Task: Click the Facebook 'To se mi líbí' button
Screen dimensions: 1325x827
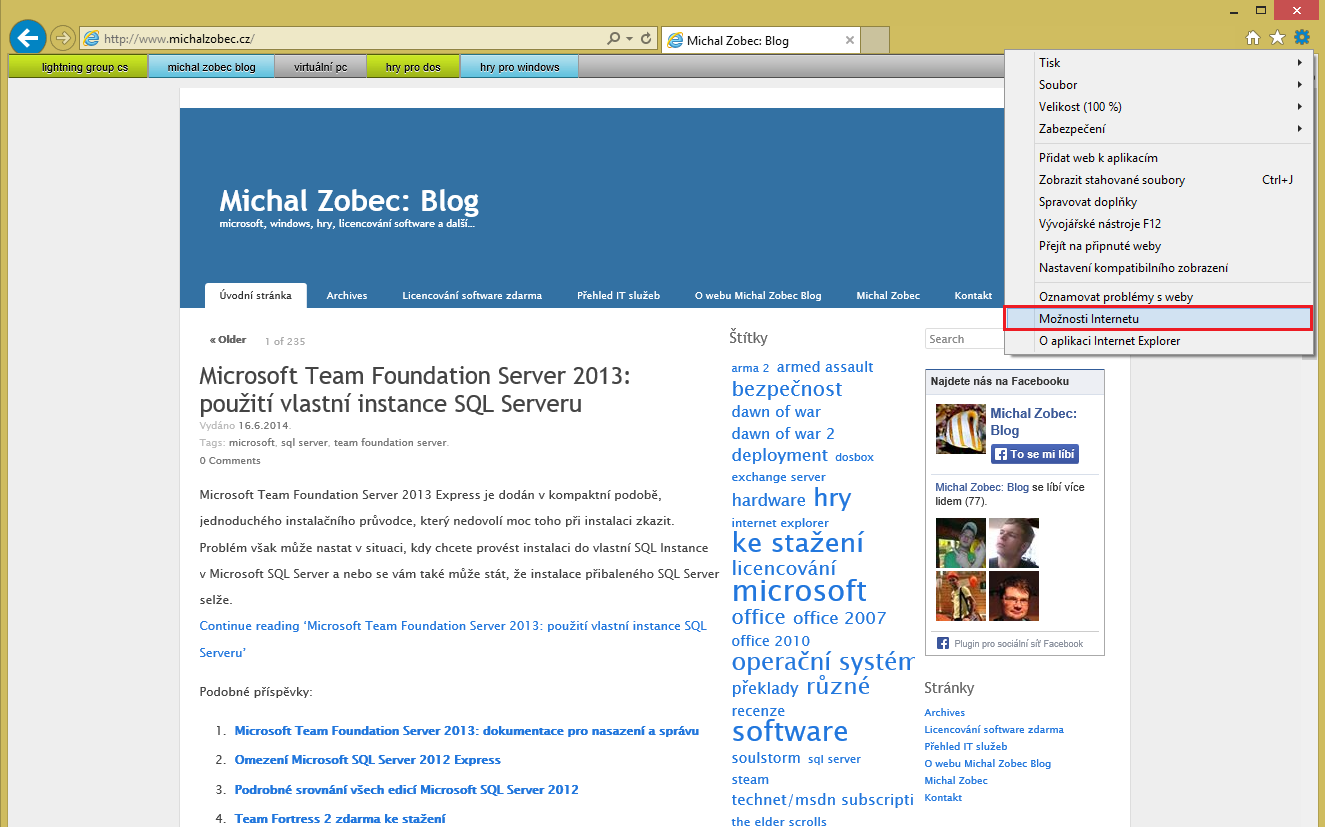Action: tap(1034, 454)
